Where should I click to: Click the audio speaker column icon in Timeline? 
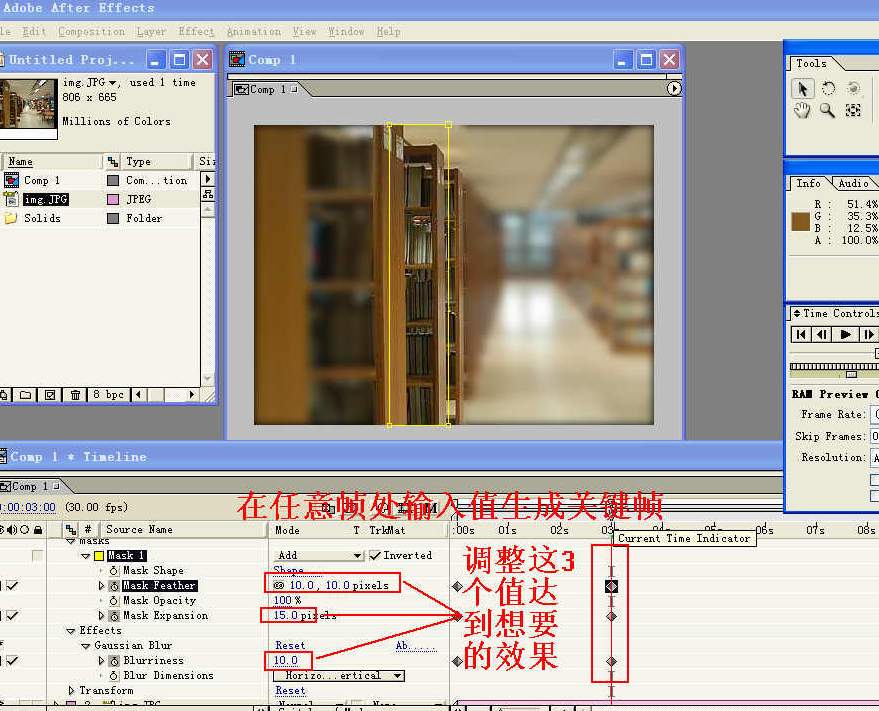[11, 530]
